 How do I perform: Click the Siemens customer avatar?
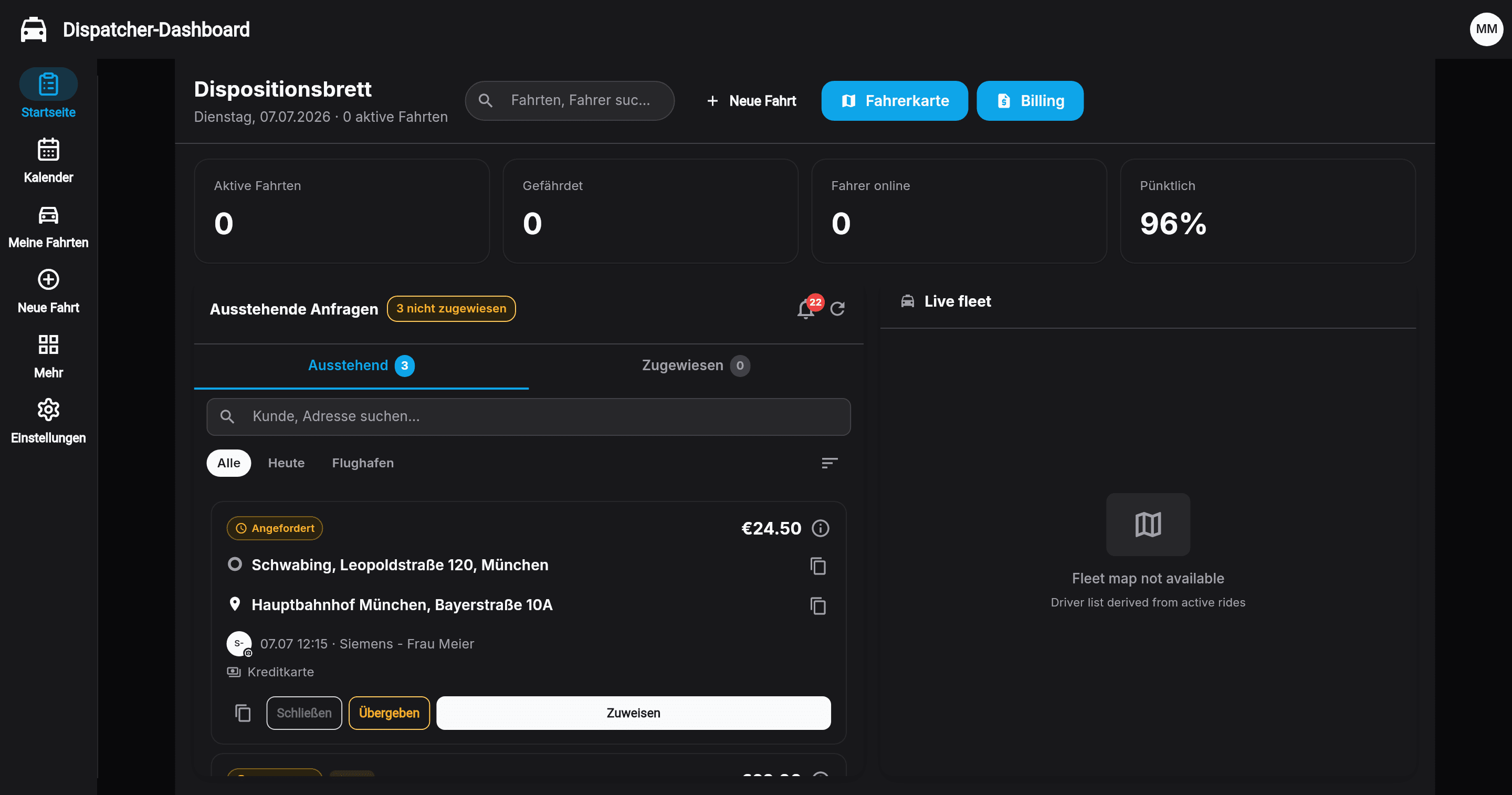click(x=239, y=644)
